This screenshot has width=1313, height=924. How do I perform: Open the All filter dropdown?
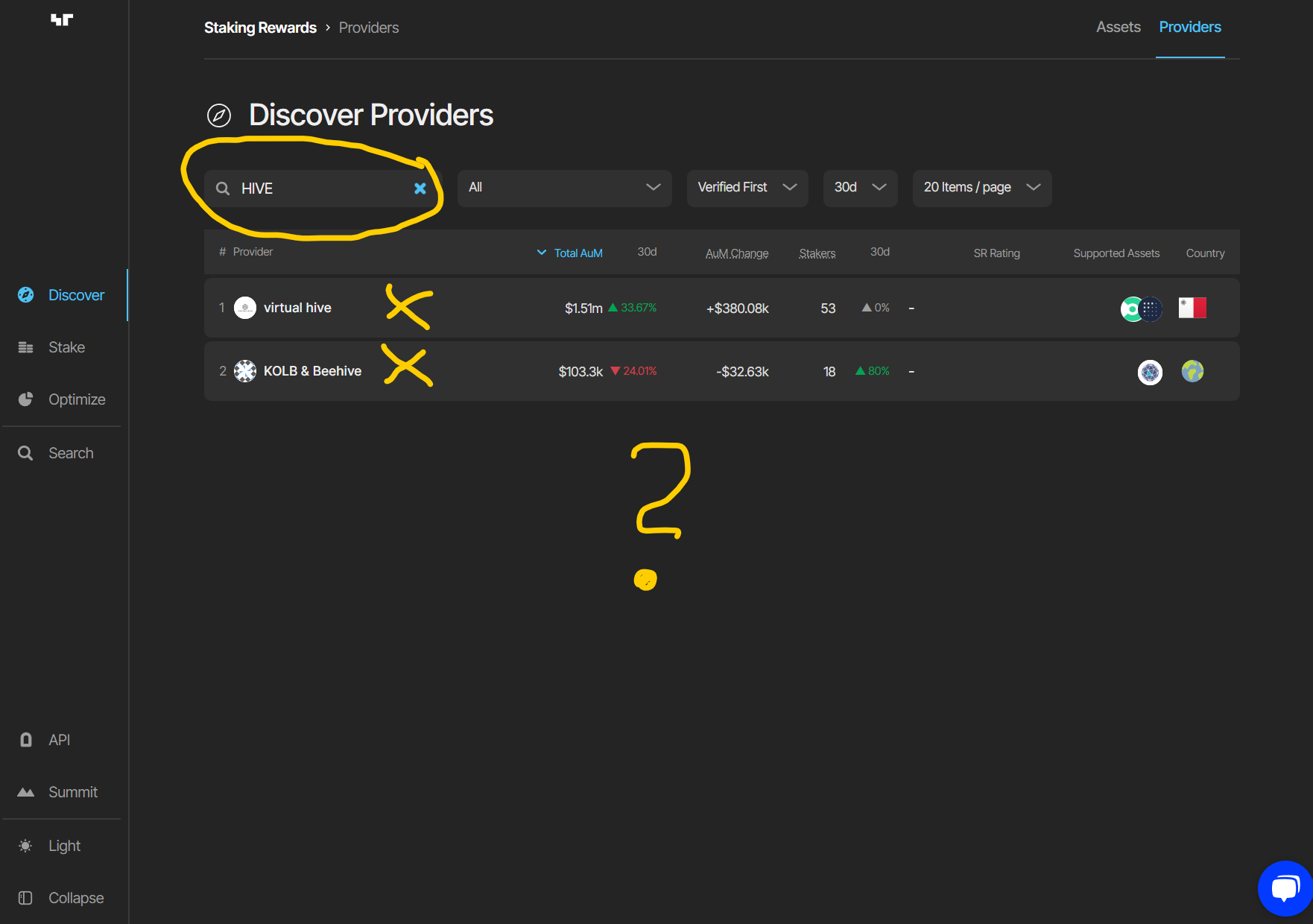tap(565, 188)
